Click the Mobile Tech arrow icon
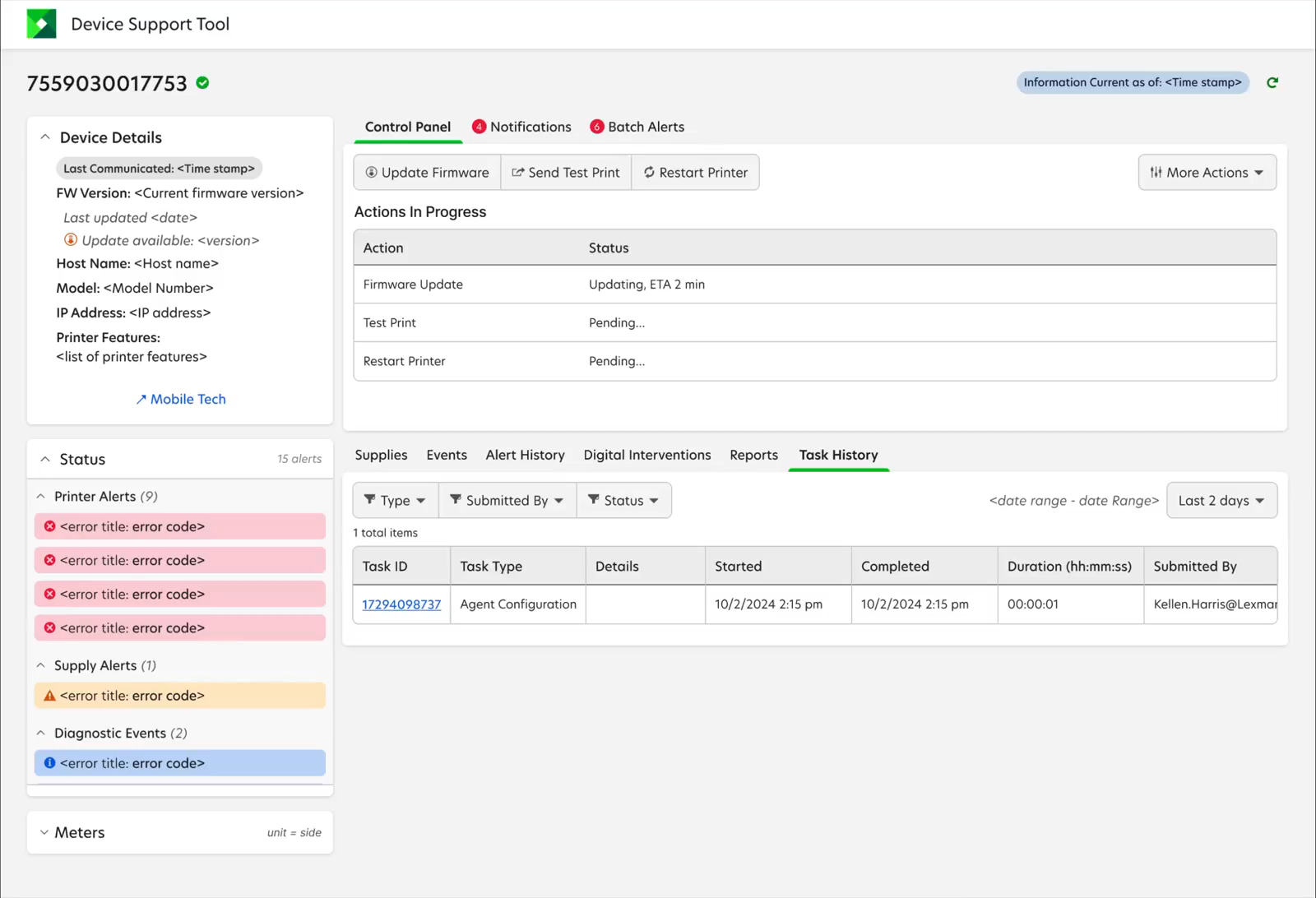This screenshot has width=1316, height=898. coord(141,400)
